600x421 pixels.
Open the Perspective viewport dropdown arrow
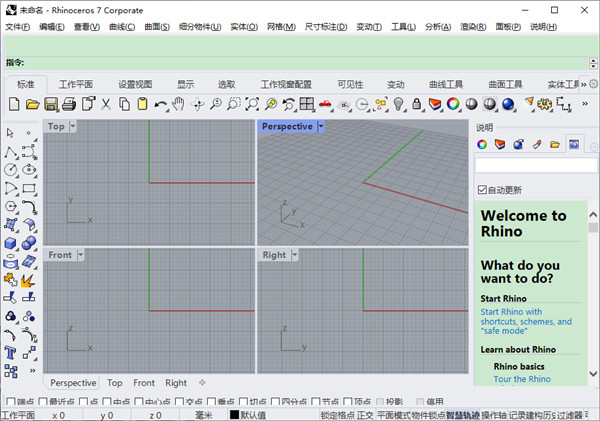[x=320, y=126]
